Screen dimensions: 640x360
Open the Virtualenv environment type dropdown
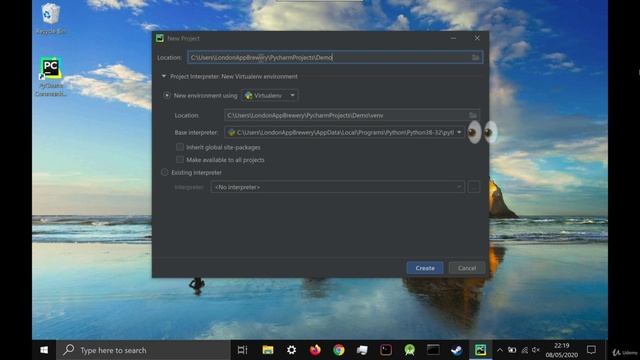(x=270, y=95)
